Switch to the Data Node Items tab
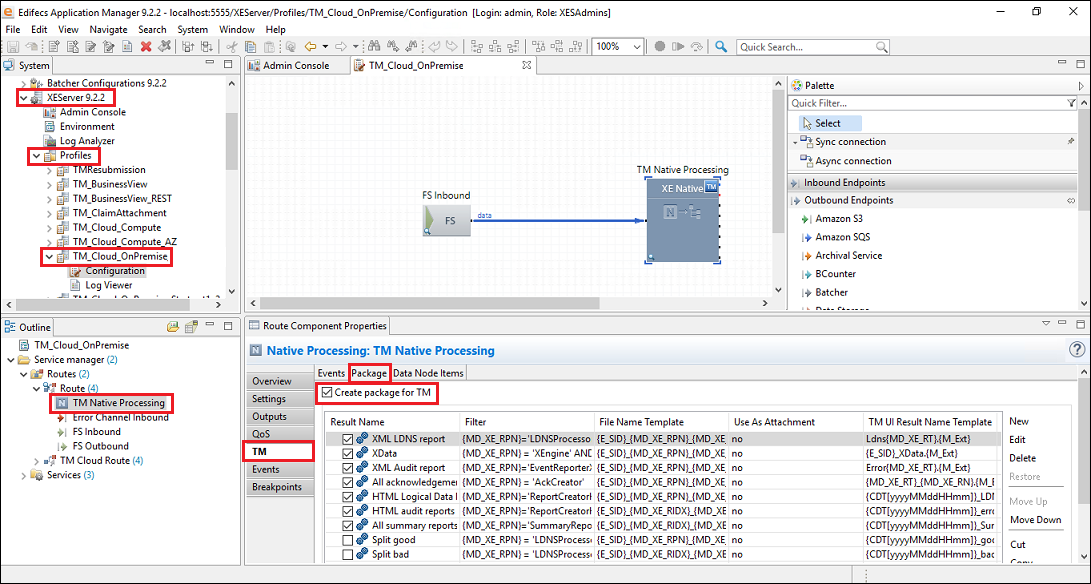Screen dimensions: 1091x584 [429, 373]
